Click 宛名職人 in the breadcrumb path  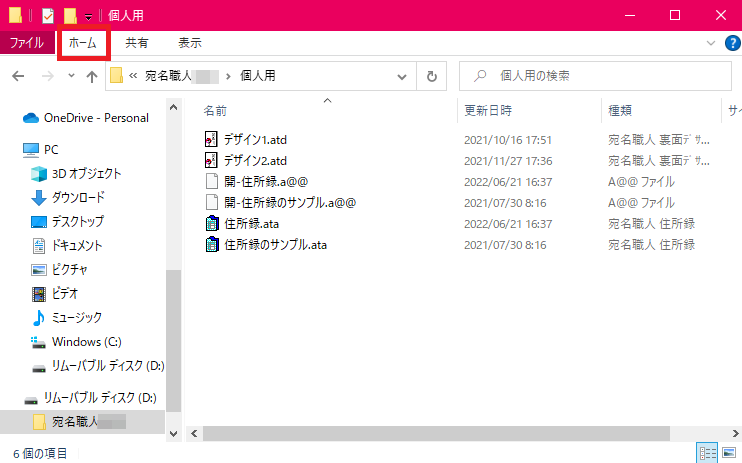pos(168,76)
